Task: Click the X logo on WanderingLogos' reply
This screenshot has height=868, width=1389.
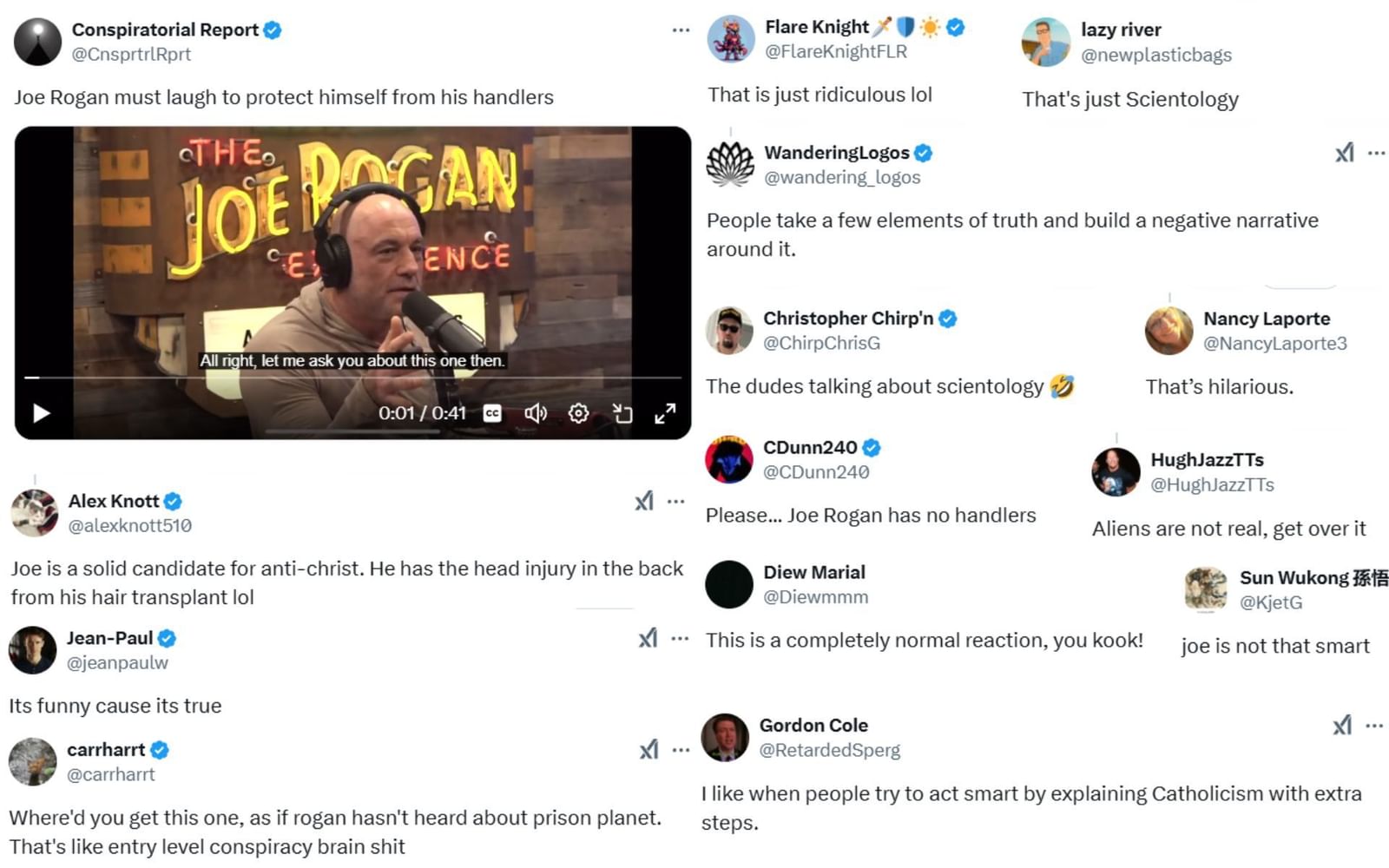Action: point(1345,153)
